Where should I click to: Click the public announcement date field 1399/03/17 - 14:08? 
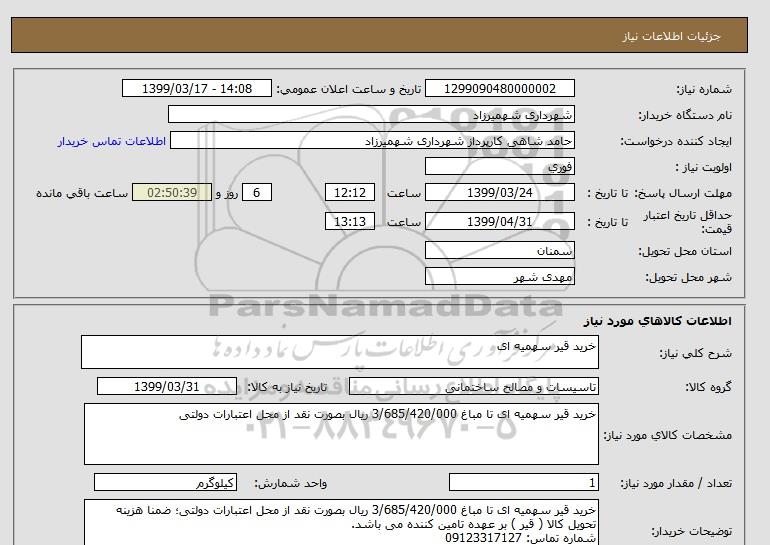[196, 88]
